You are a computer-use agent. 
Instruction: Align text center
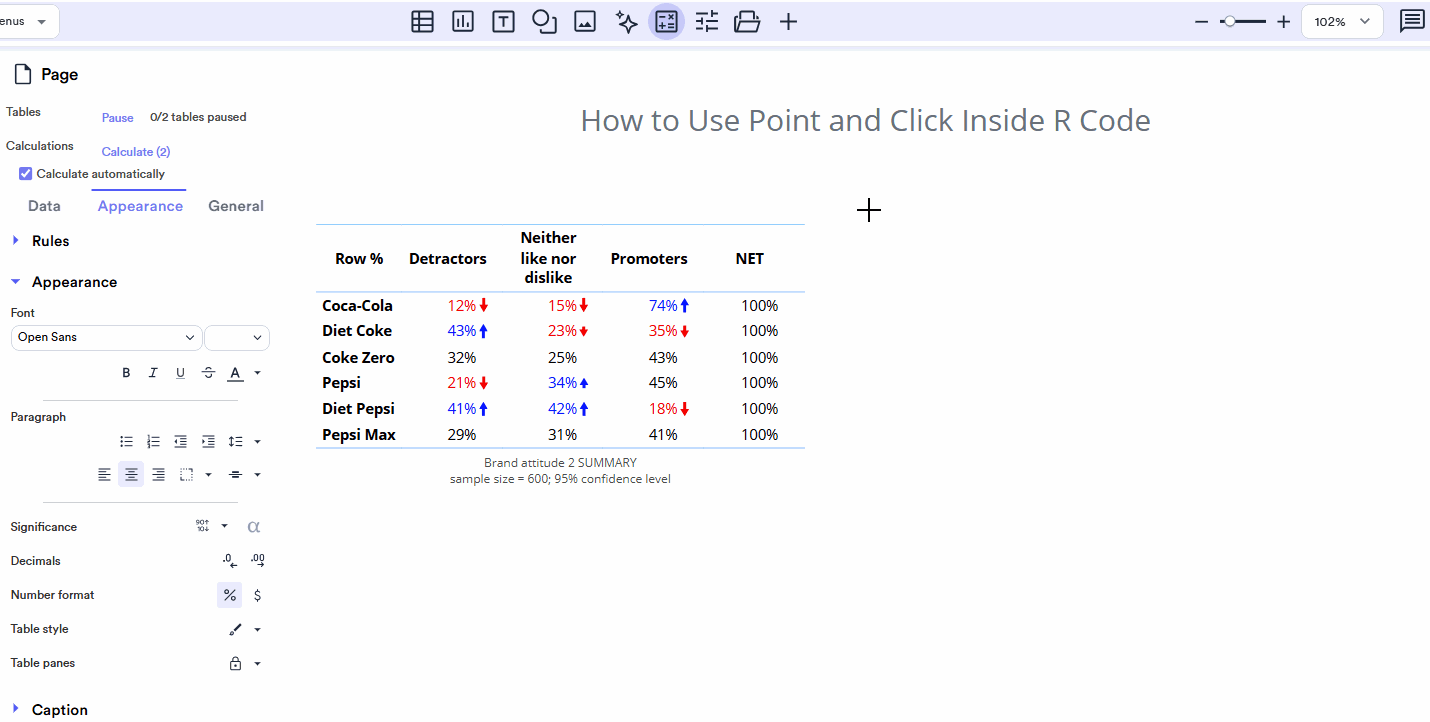(x=131, y=474)
